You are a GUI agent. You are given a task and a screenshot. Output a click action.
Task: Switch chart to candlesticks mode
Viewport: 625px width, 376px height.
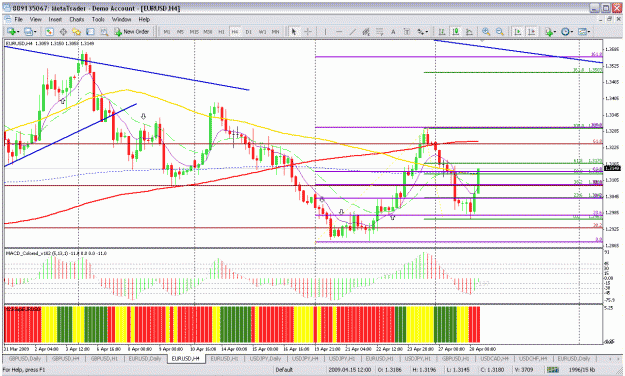point(455,31)
